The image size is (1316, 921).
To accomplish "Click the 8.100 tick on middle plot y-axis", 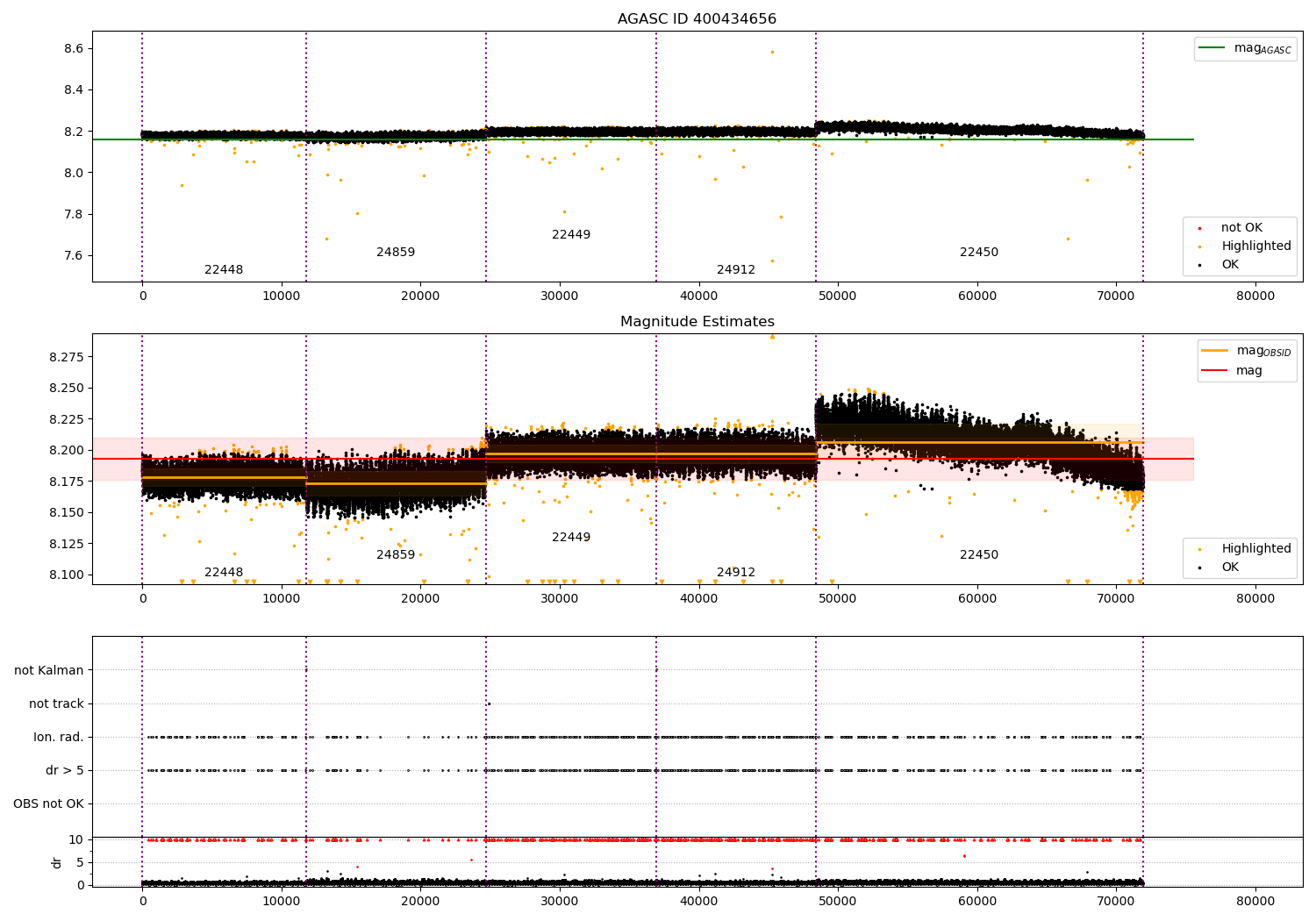I will (66, 575).
